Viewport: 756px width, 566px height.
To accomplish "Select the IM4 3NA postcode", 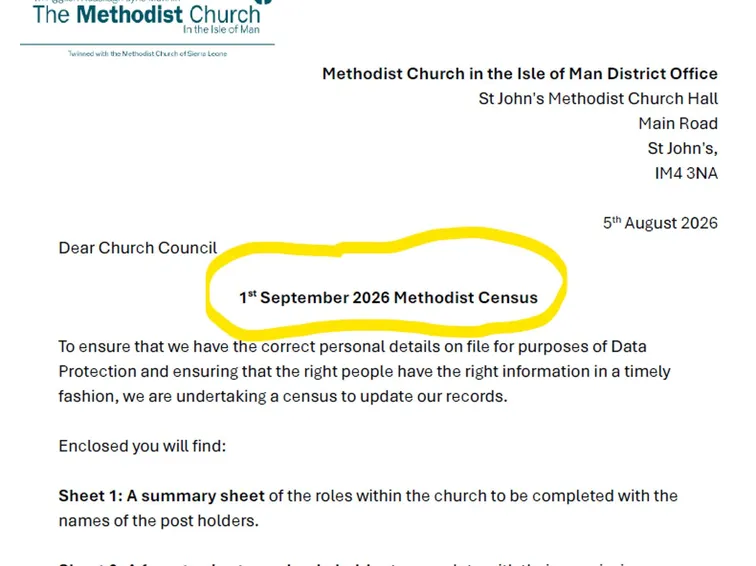I will [x=686, y=173].
